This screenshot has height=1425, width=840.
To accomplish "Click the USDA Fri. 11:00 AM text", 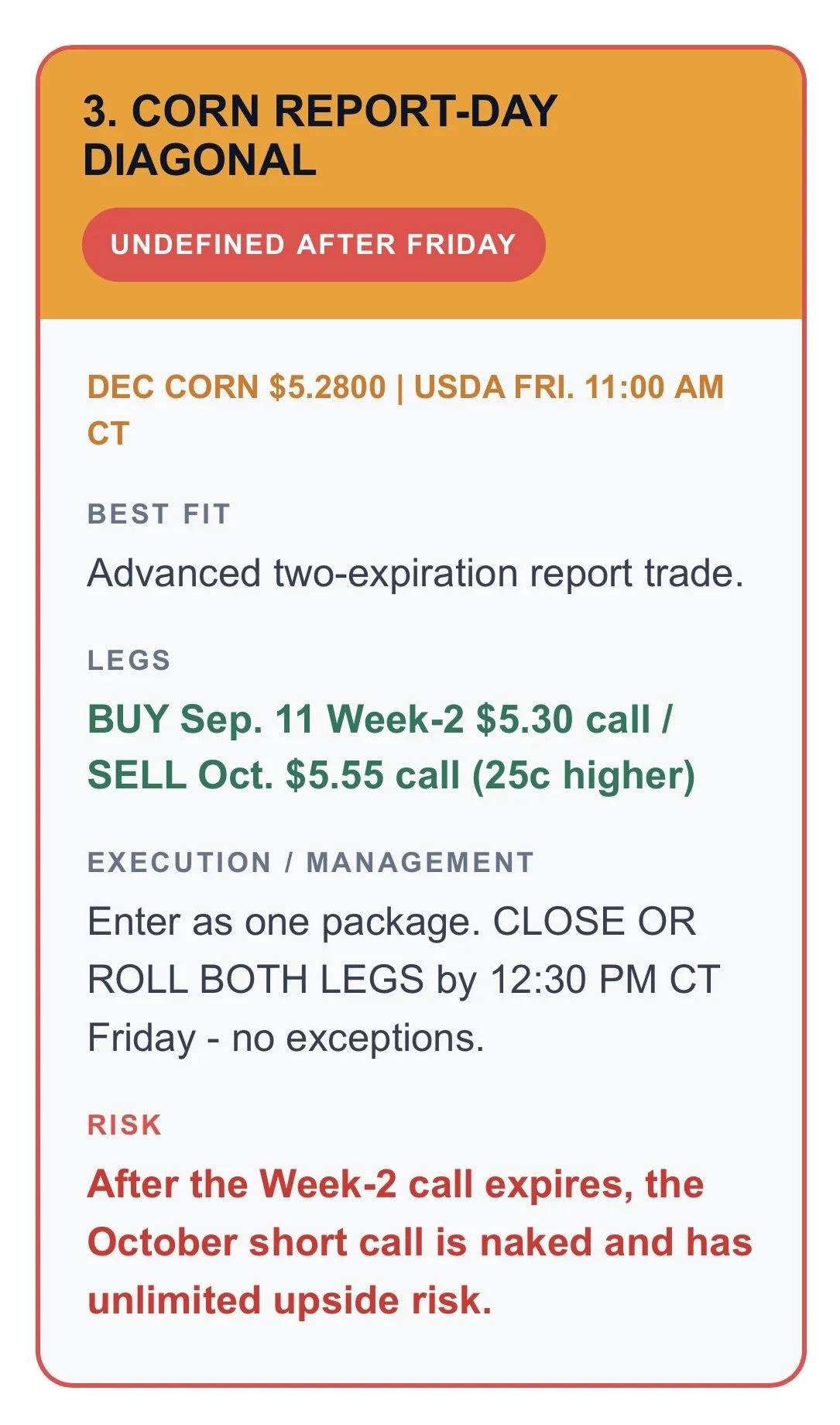I will point(568,387).
